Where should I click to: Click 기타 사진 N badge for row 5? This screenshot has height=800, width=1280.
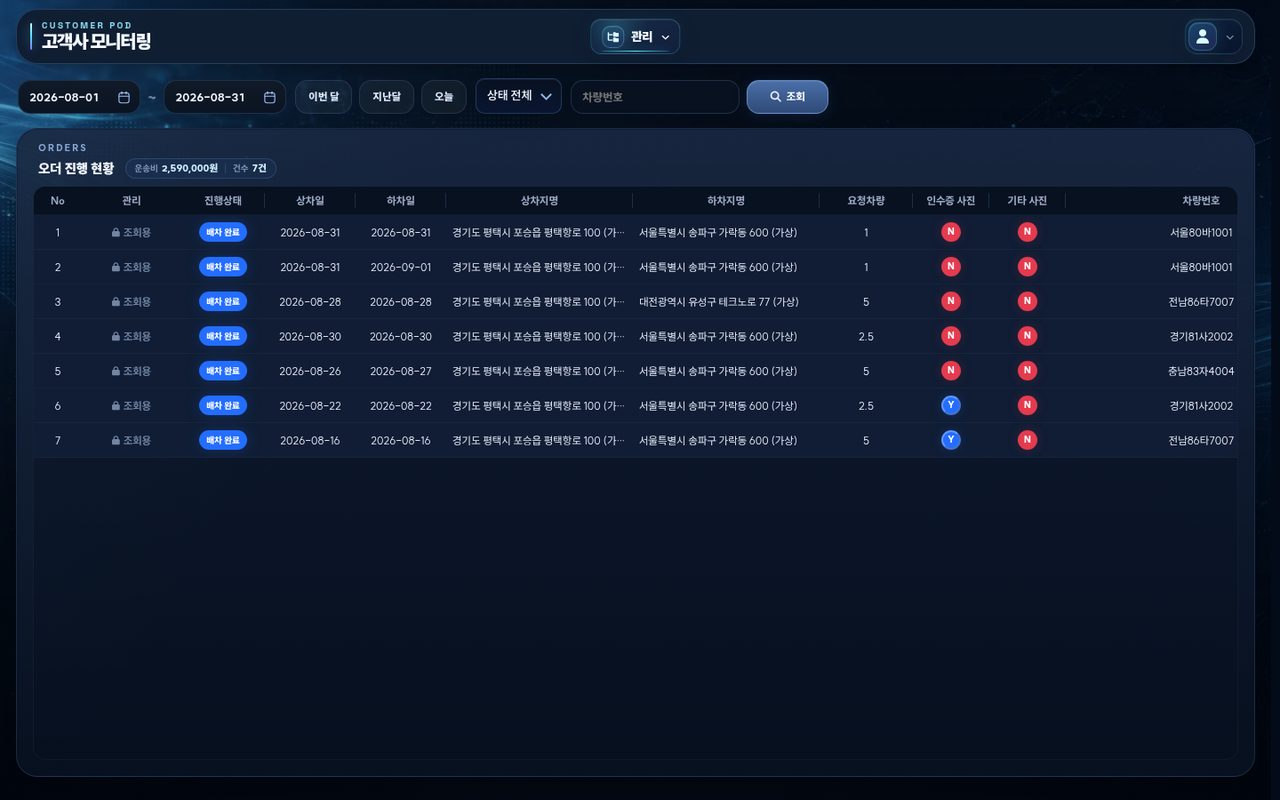(1027, 371)
